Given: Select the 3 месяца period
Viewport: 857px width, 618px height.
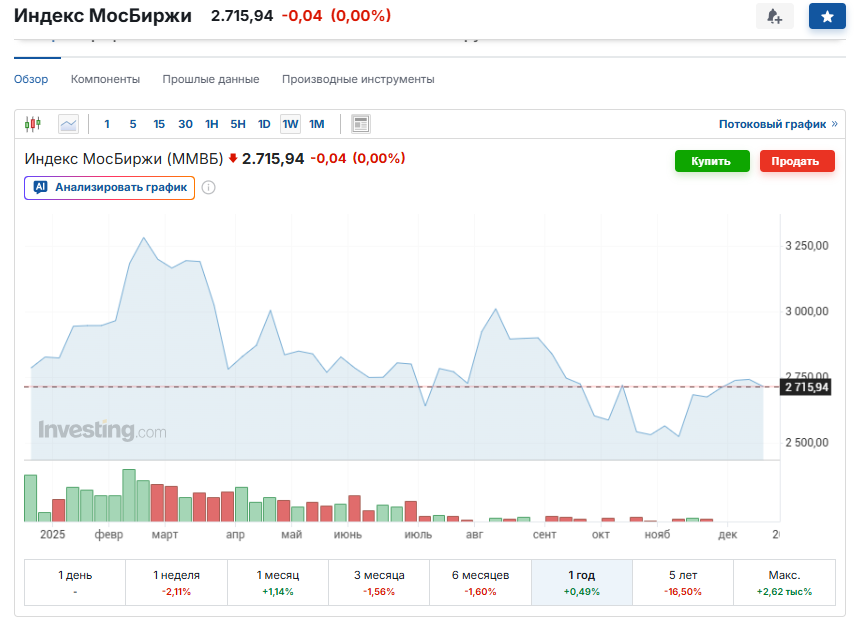Looking at the screenshot, I should pyautogui.click(x=379, y=582).
